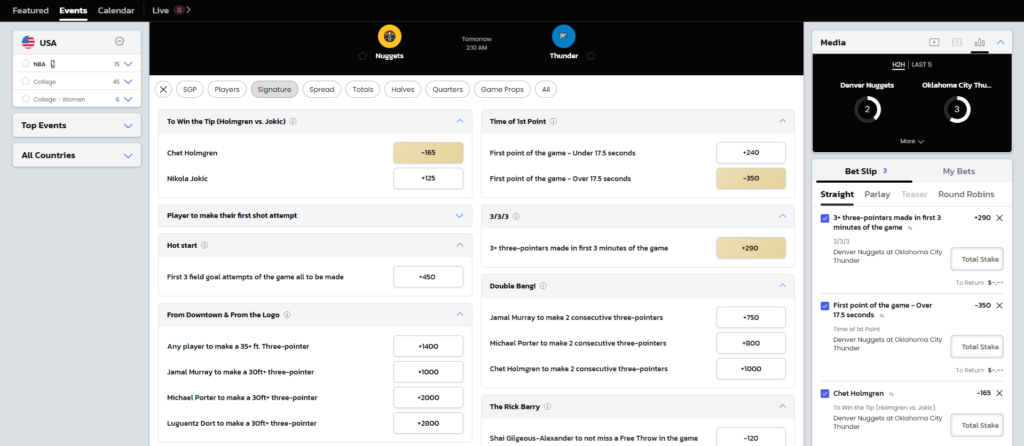
Task: Select the SGP filter pill
Action: pos(189,89)
